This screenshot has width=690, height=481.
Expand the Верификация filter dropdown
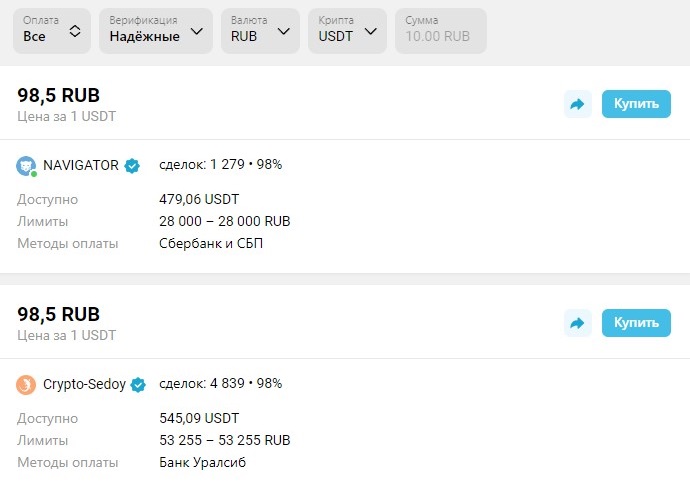(x=155, y=30)
